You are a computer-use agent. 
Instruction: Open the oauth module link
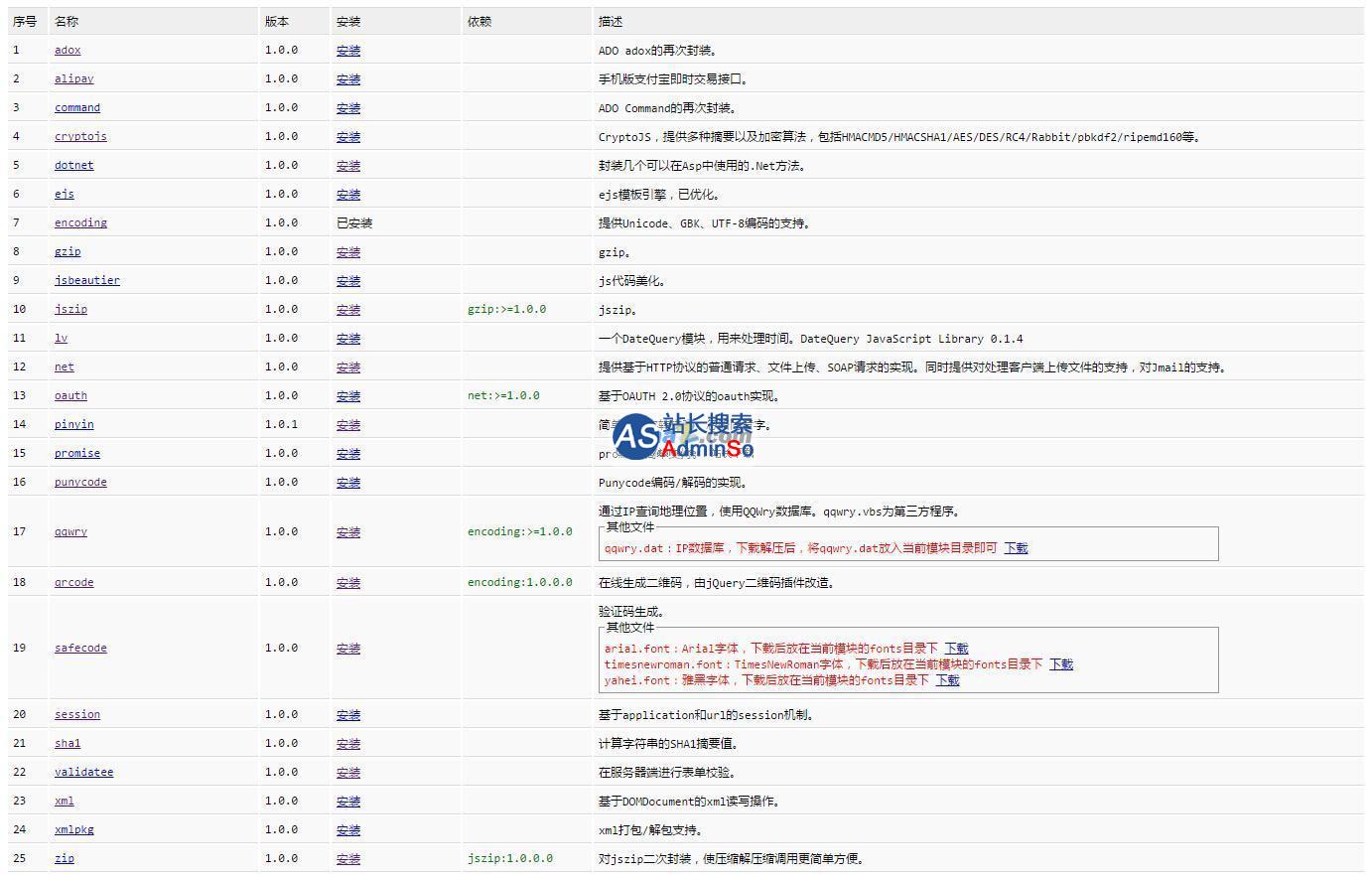coord(70,395)
